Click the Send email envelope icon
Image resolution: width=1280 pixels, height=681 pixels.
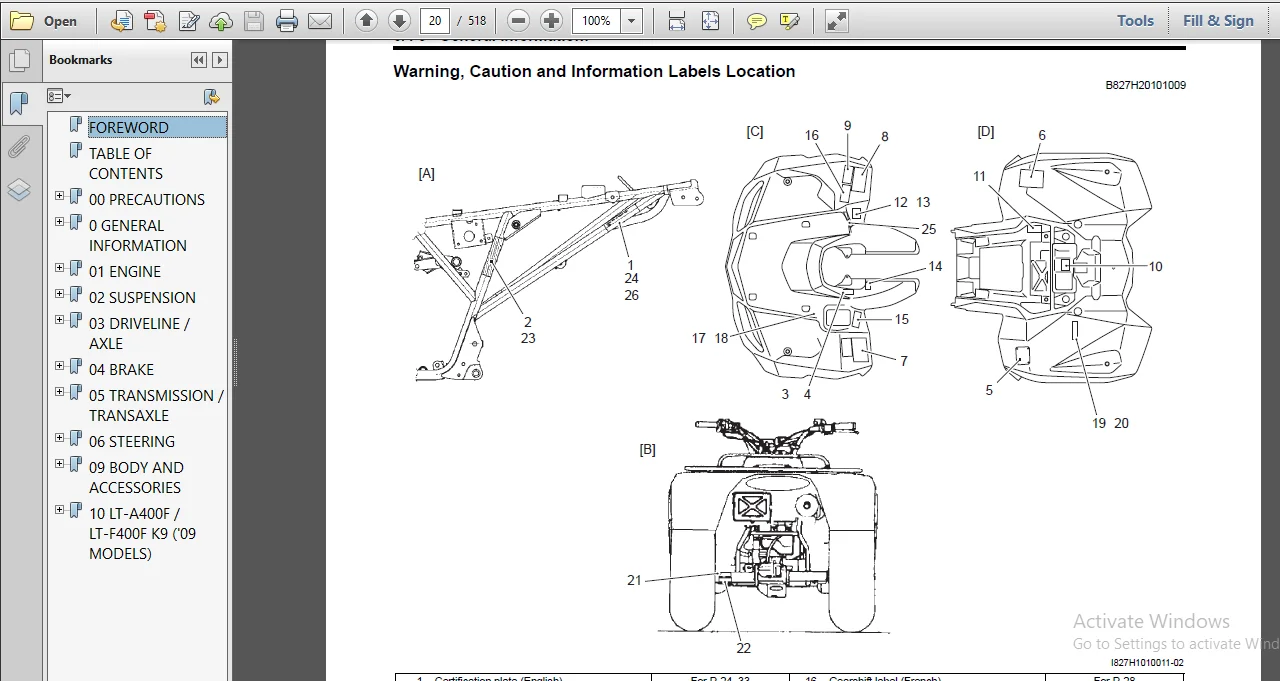coord(320,20)
